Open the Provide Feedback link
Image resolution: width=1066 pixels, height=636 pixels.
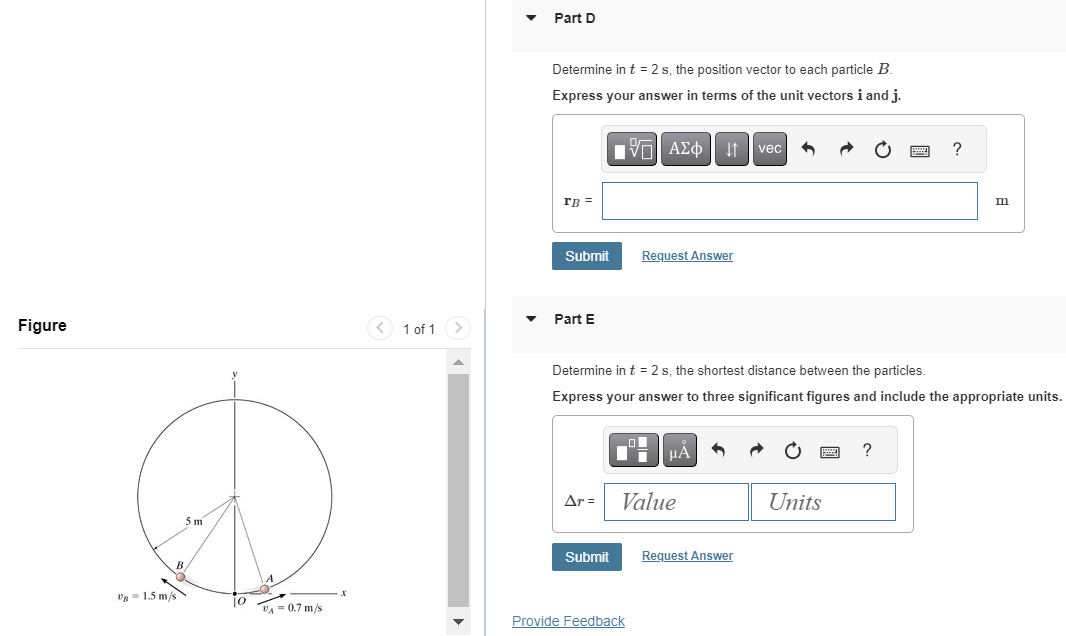tap(568, 620)
